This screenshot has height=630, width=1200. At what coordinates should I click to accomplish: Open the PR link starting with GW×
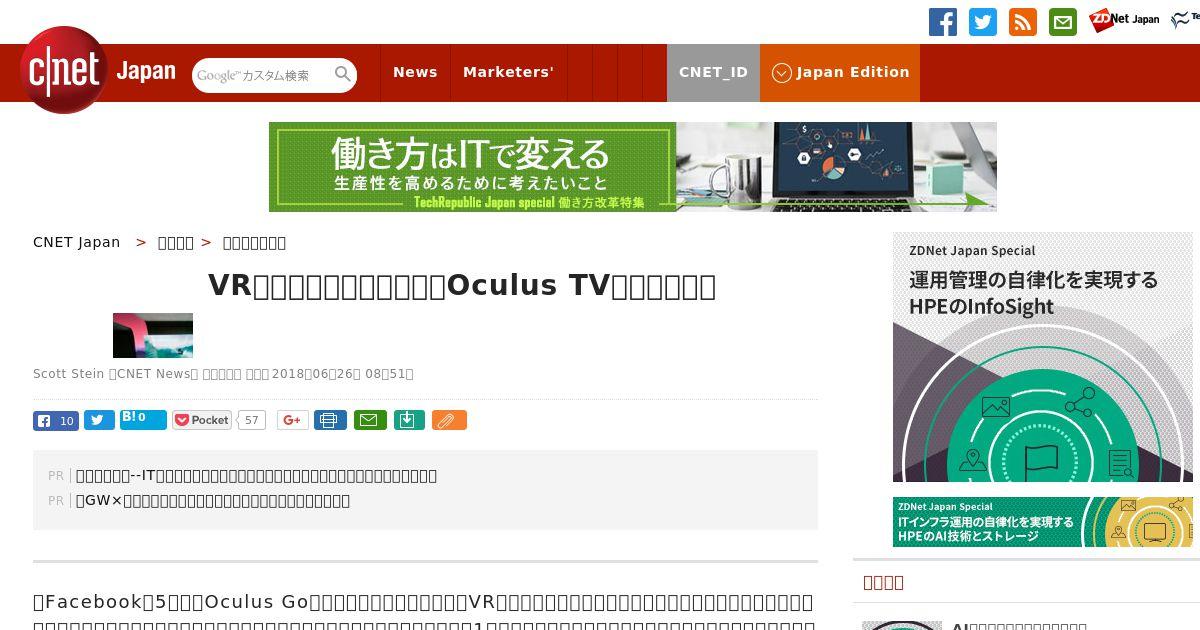pyautogui.click(x=213, y=500)
